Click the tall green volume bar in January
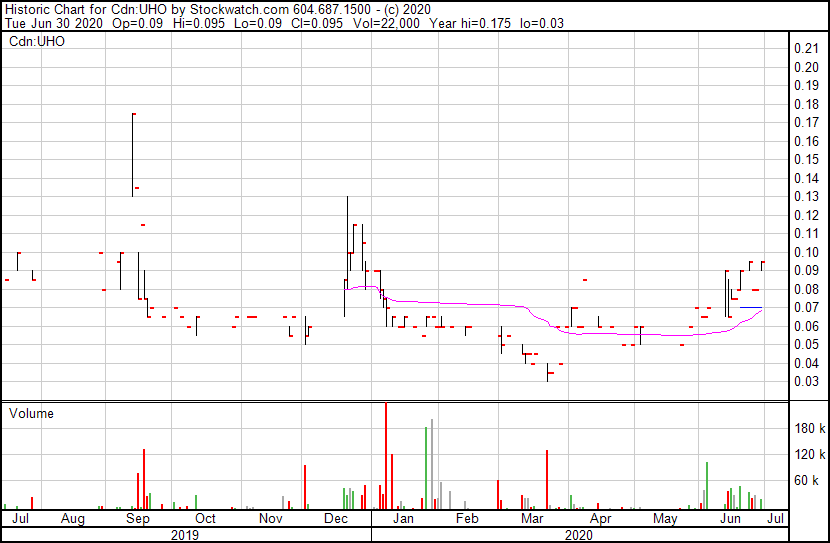Viewport: 830px width, 543px height. click(x=426, y=468)
